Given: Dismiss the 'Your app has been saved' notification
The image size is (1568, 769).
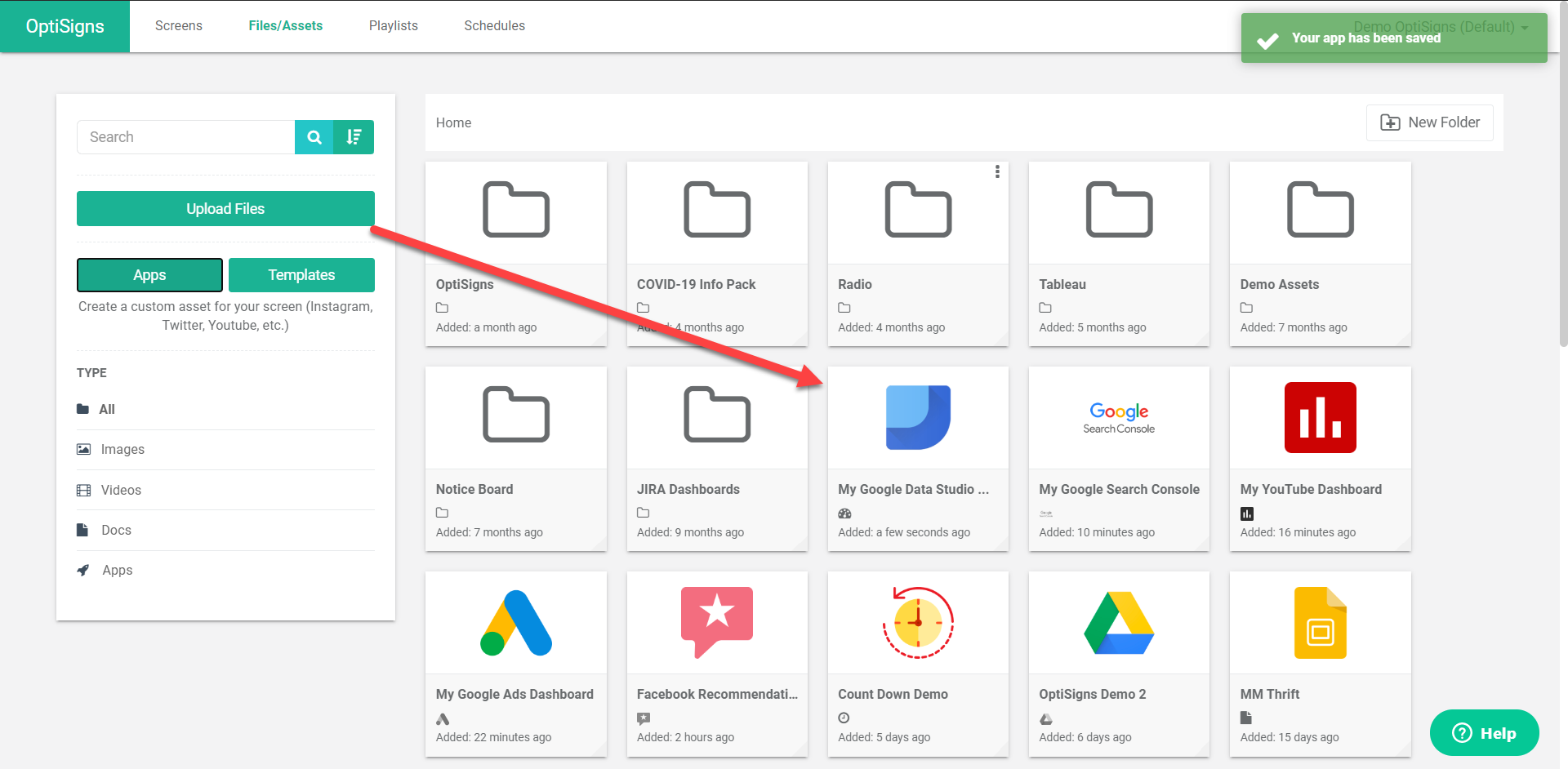Looking at the screenshot, I should pyautogui.click(x=1394, y=38).
